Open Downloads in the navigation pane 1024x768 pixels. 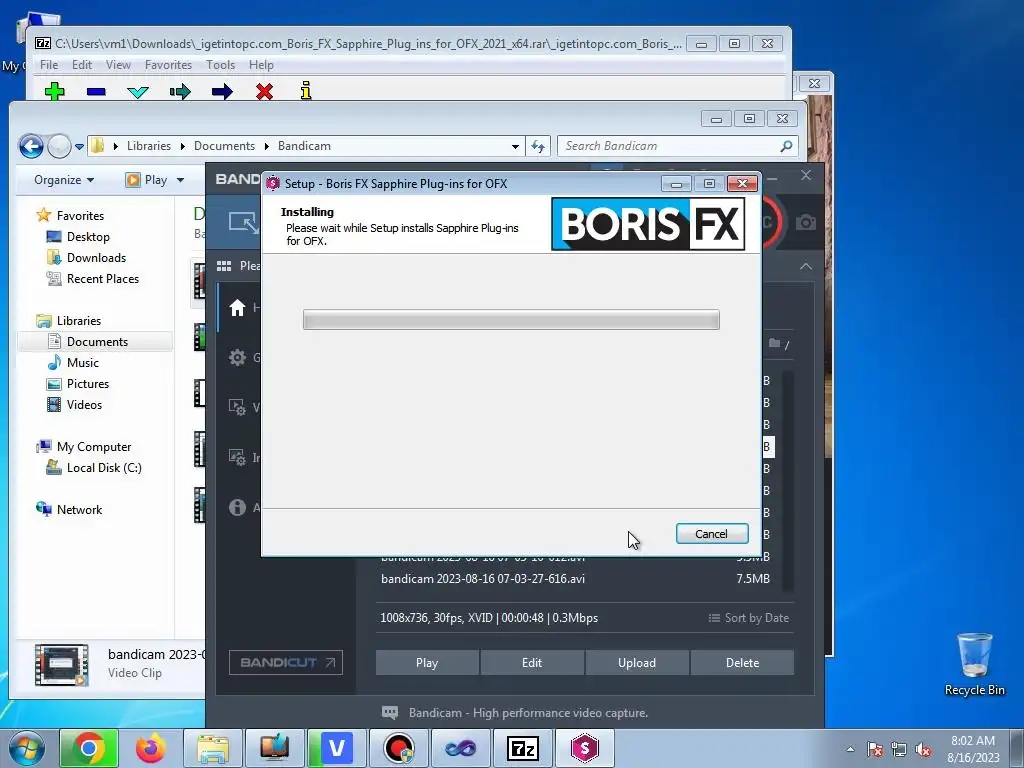(96, 257)
